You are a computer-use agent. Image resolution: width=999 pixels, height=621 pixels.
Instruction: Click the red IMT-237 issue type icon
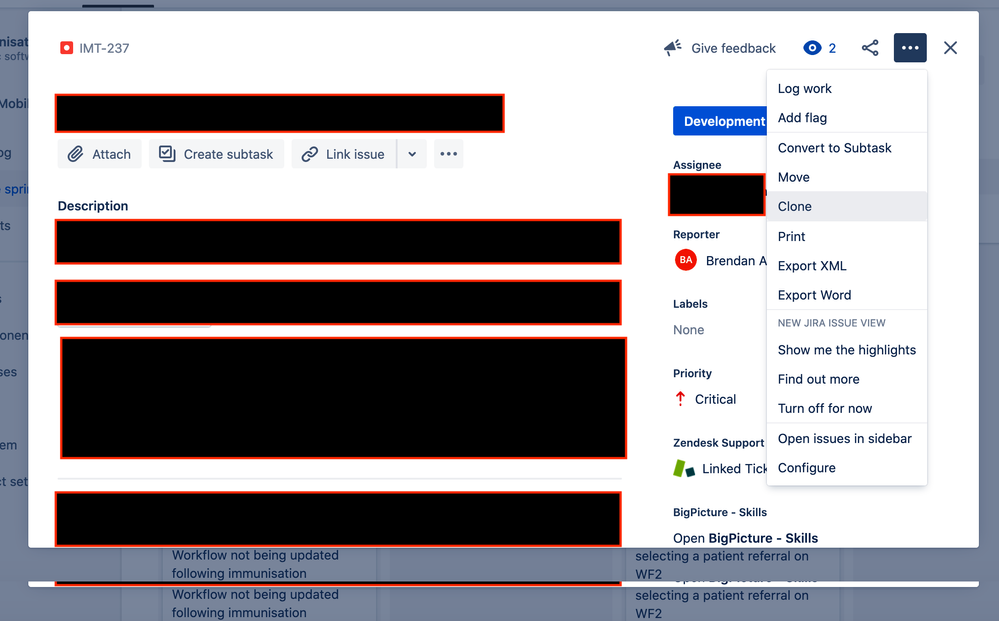[66, 48]
